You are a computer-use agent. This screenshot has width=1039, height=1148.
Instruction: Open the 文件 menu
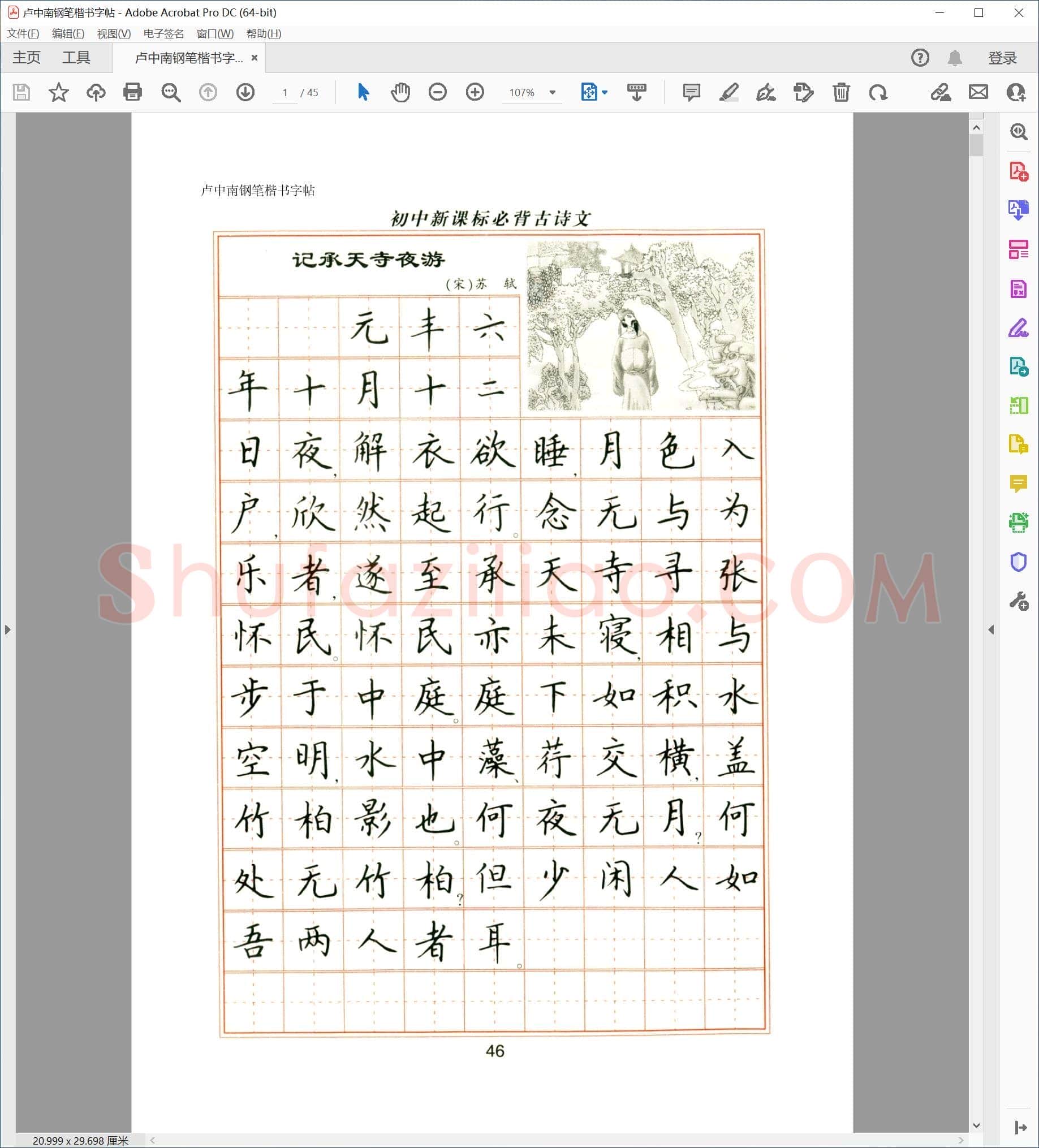point(23,33)
